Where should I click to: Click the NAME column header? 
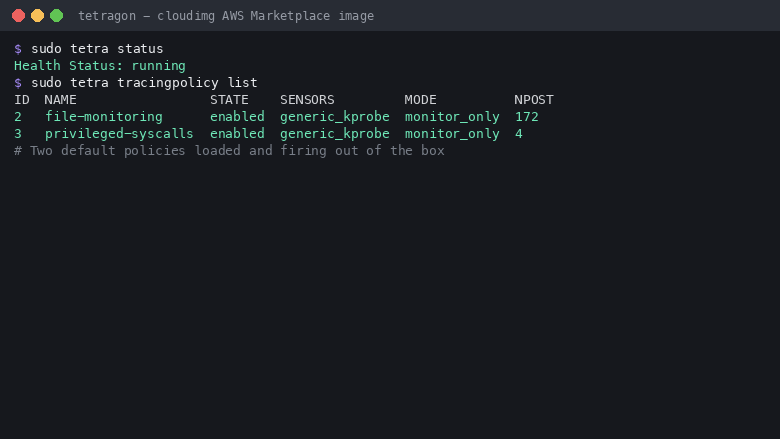tap(60, 99)
